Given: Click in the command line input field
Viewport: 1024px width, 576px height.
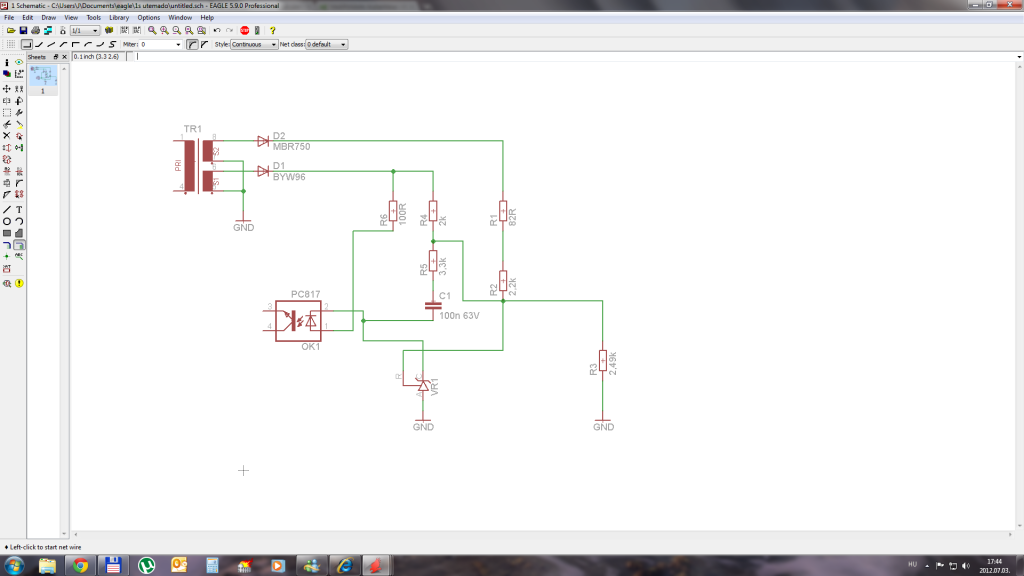Looking at the screenshot, I should (x=575, y=57).
